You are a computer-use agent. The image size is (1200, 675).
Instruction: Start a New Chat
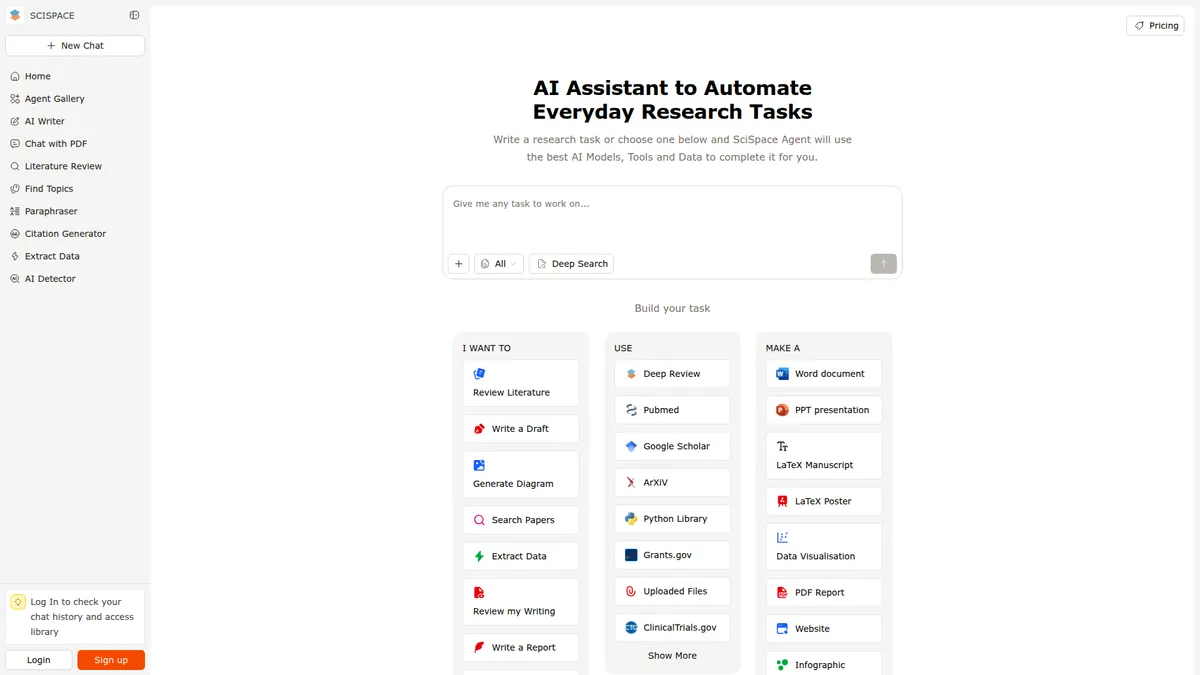(75, 46)
